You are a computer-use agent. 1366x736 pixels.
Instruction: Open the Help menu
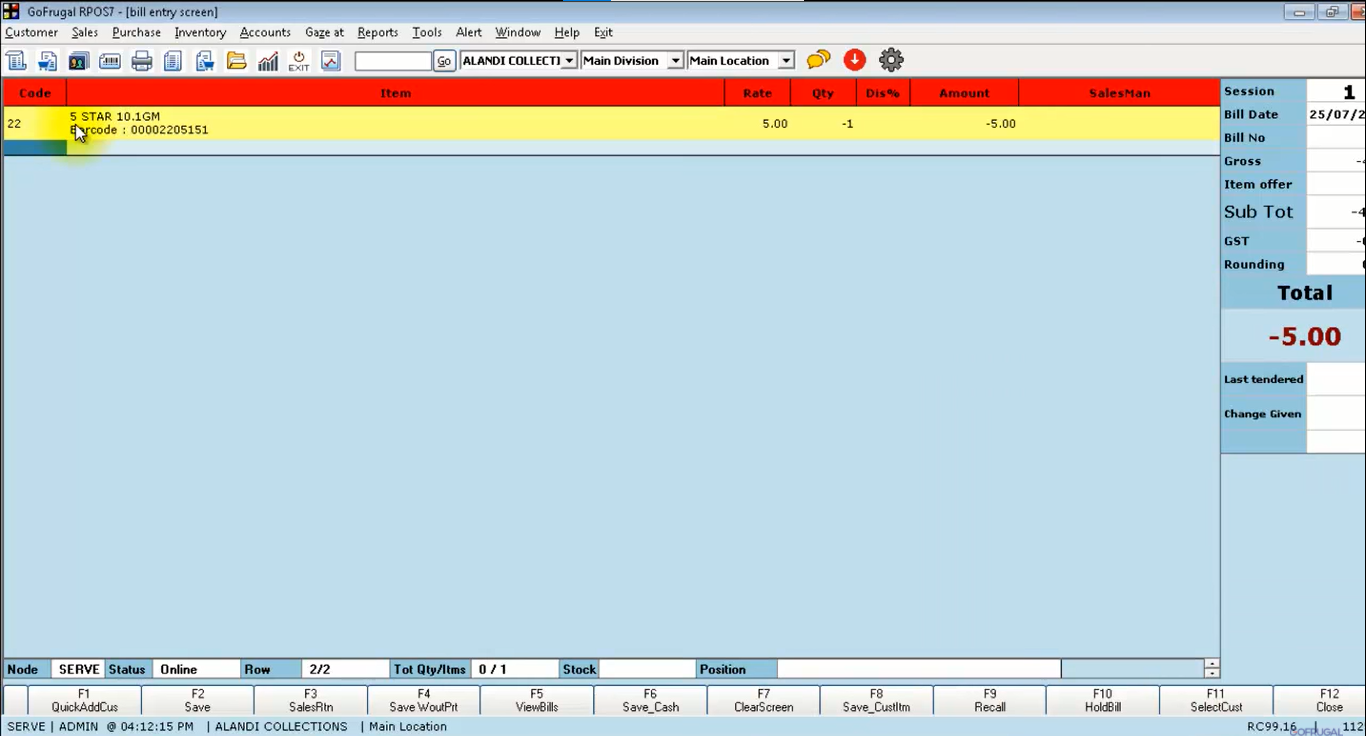pos(567,32)
